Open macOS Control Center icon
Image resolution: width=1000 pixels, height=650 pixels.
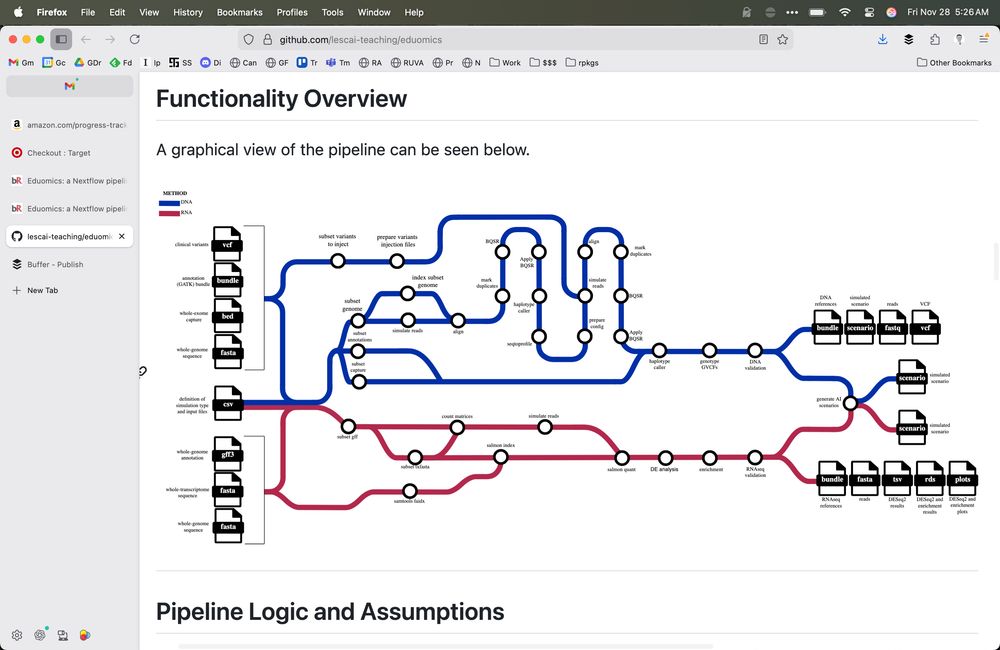[x=869, y=12]
